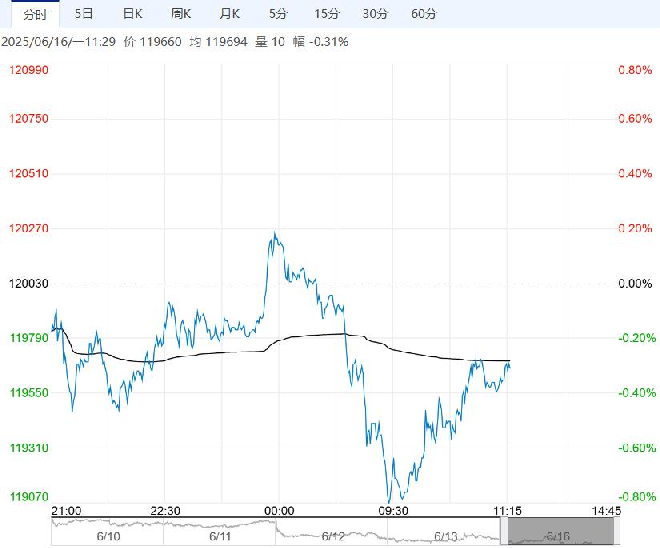Click the left handle of the range slider
The width and height of the screenshot is (660, 548).
[x=504, y=530]
